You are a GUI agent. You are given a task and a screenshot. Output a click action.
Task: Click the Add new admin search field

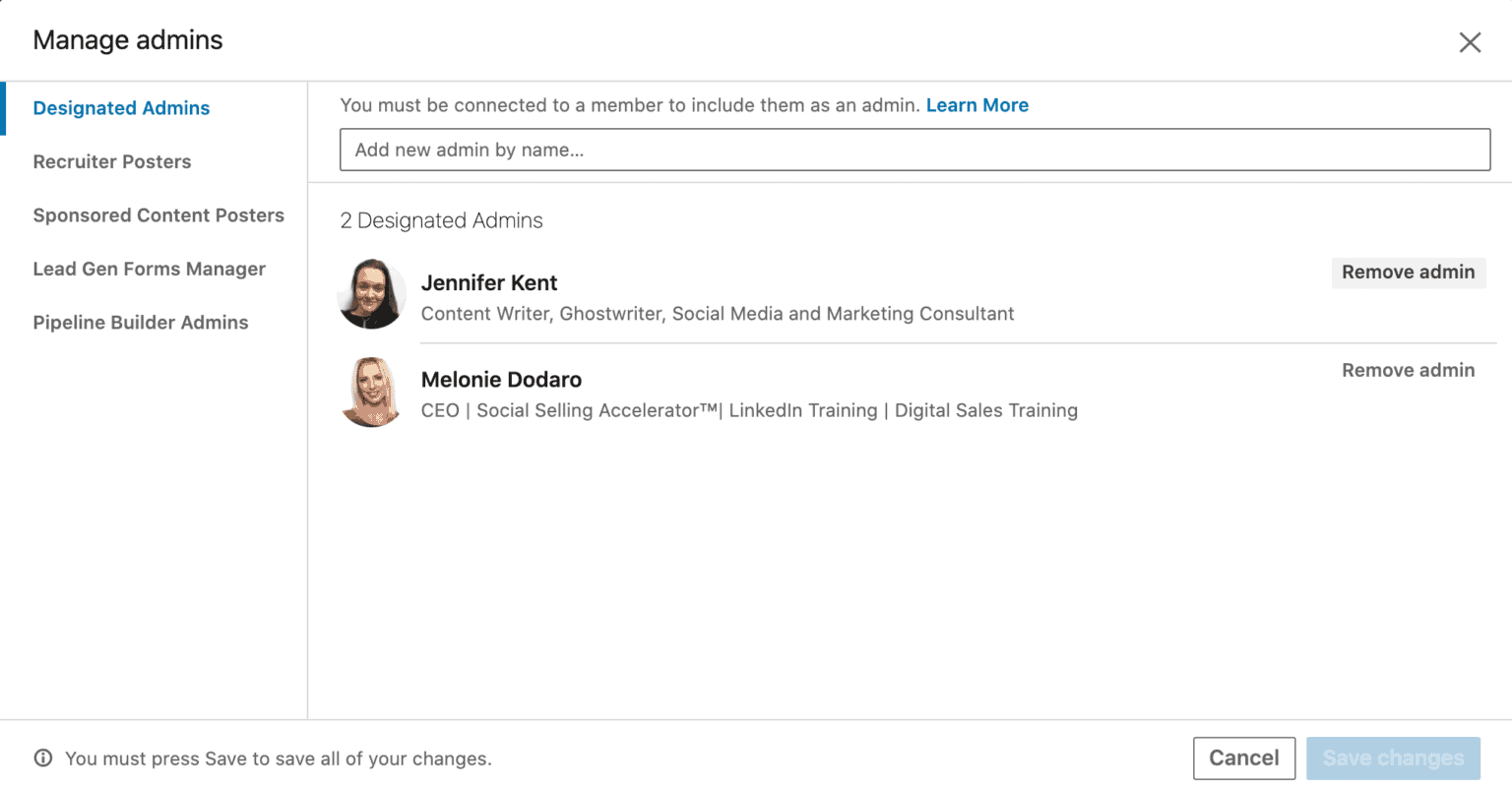click(913, 150)
